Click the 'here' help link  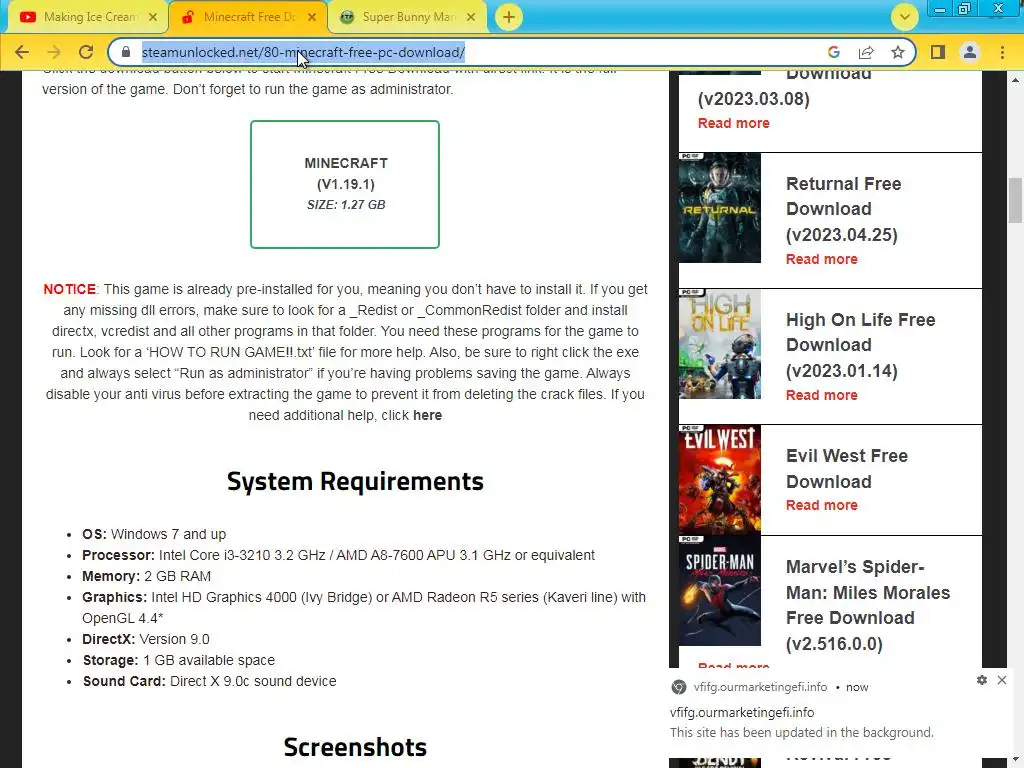click(x=427, y=415)
